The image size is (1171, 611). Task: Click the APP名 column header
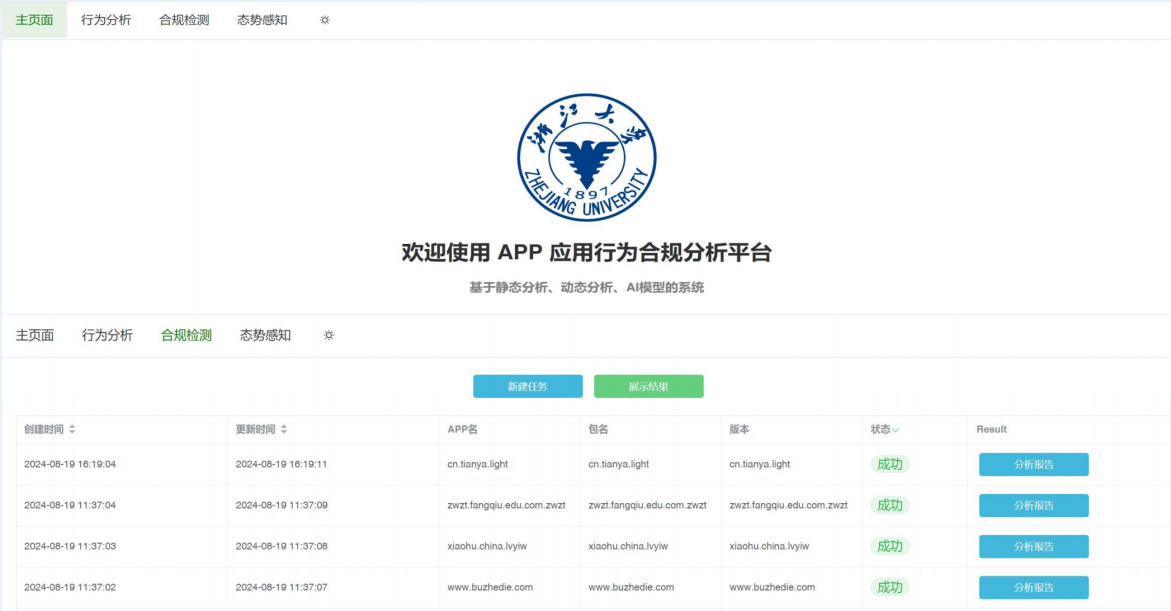tap(462, 429)
